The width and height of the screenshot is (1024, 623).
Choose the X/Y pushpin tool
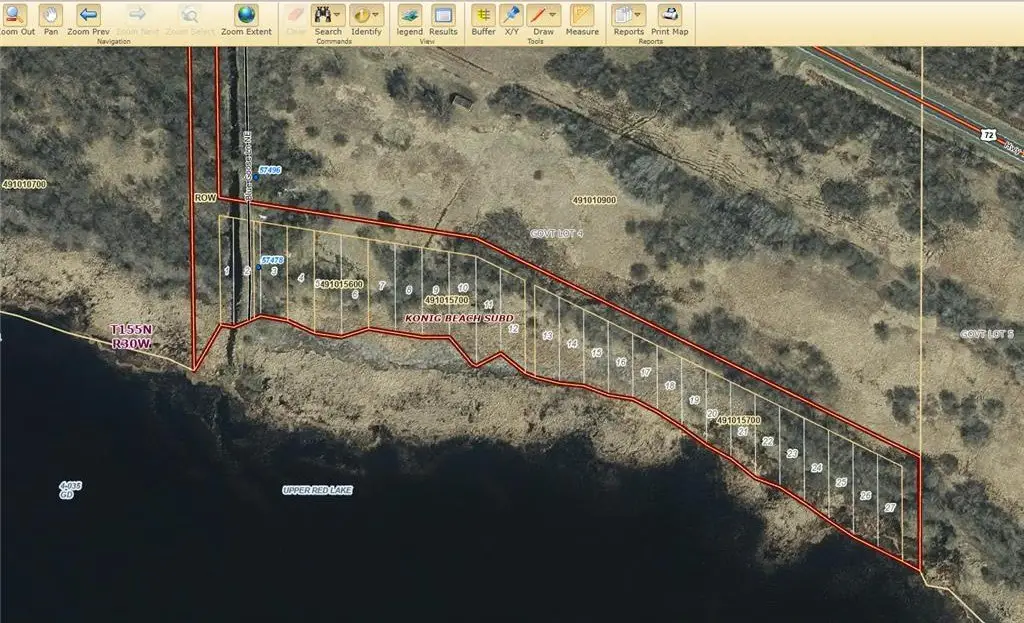click(511, 20)
